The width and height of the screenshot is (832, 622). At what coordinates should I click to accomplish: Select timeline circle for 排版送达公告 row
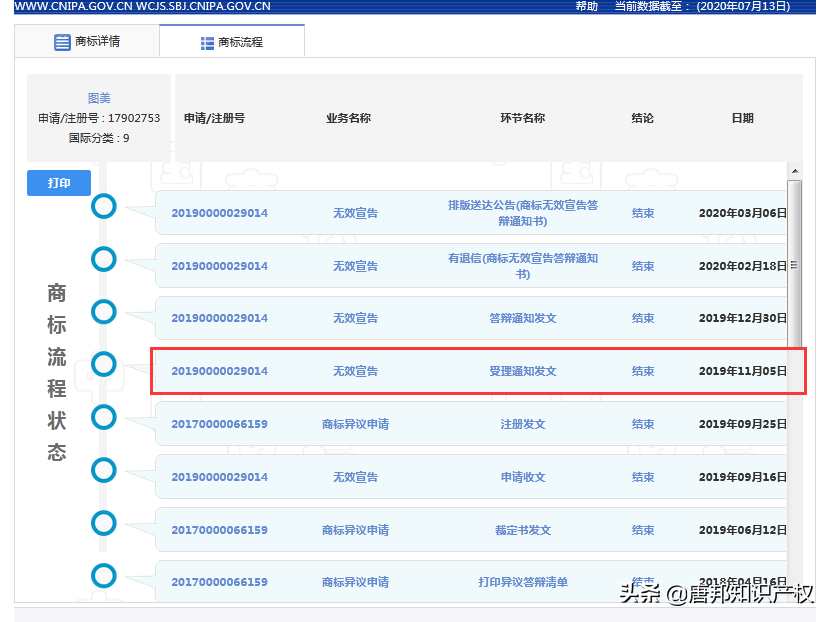coord(104,207)
